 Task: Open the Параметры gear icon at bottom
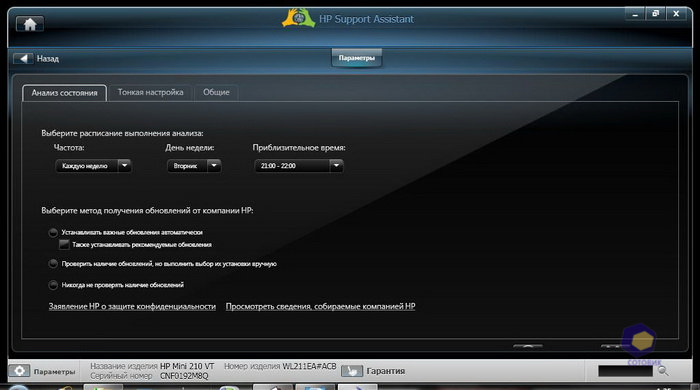pos(19,371)
